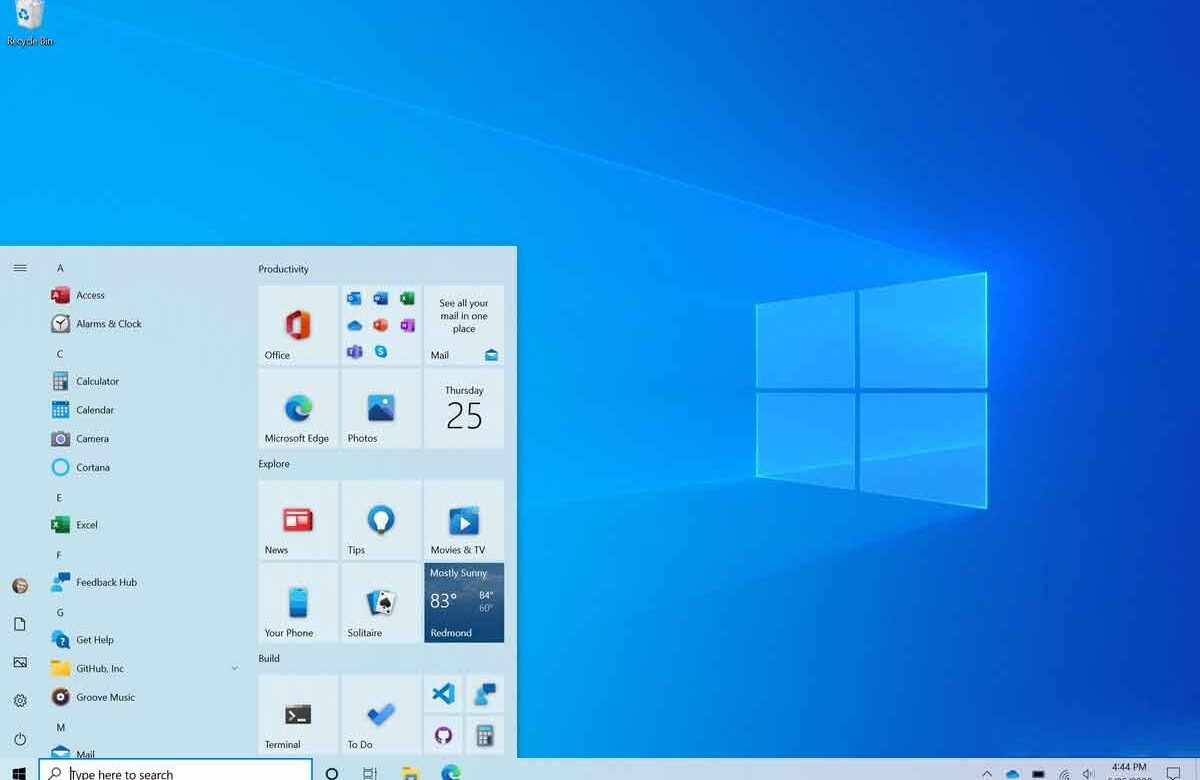This screenshot has width=1200, height=780.
Task: Select Calculator in the app list
Action: [x=97, y=381]
